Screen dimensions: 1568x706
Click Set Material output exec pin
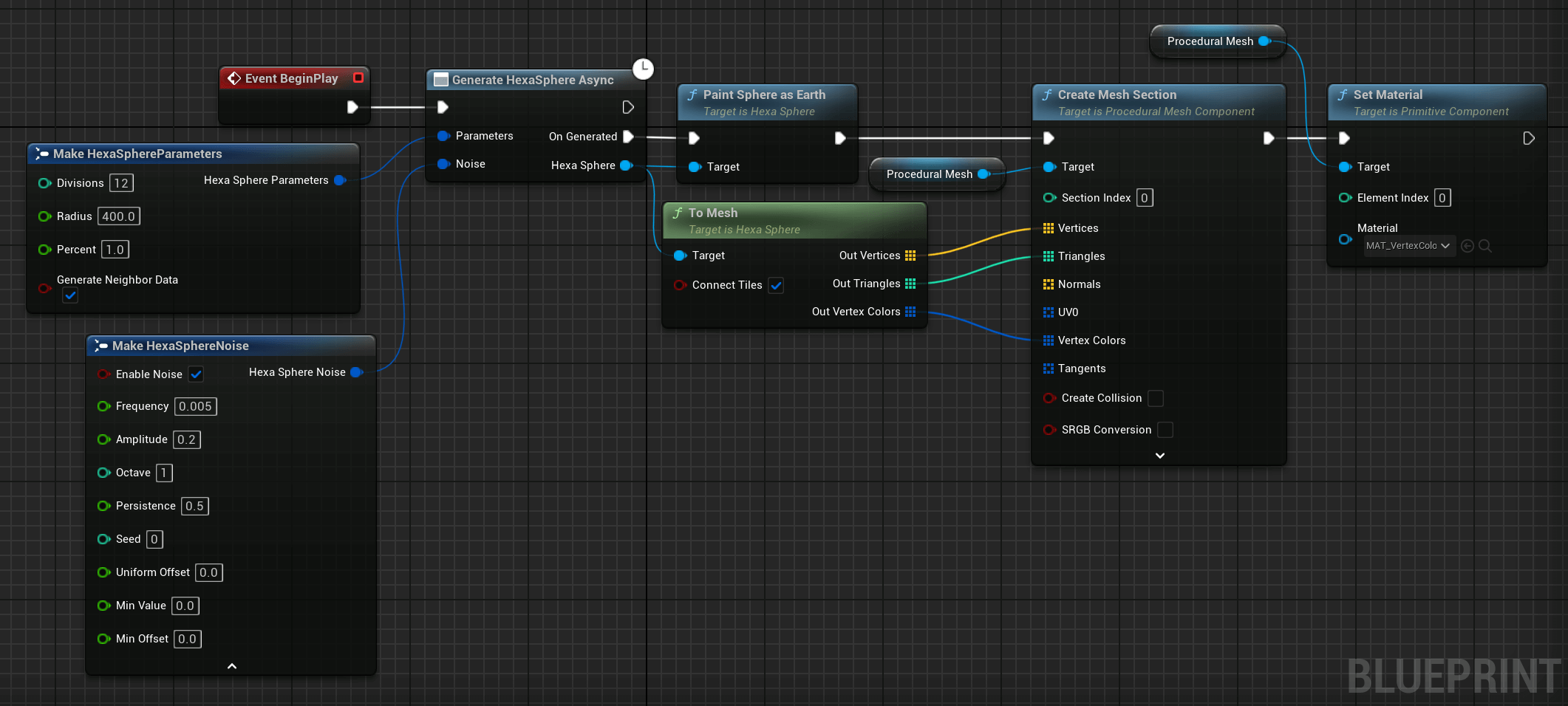[x=1529, y=138]
